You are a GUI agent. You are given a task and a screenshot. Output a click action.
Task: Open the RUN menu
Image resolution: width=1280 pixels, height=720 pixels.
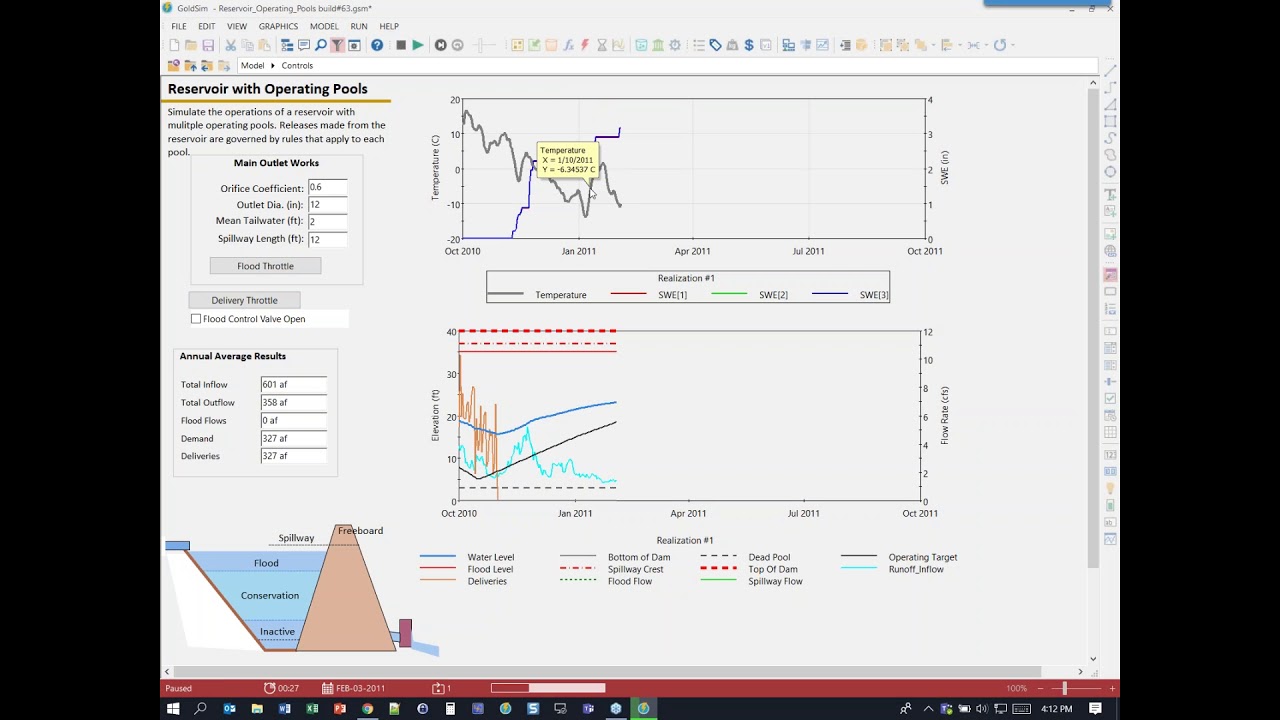pyautogui.click(x=359, y=26)
